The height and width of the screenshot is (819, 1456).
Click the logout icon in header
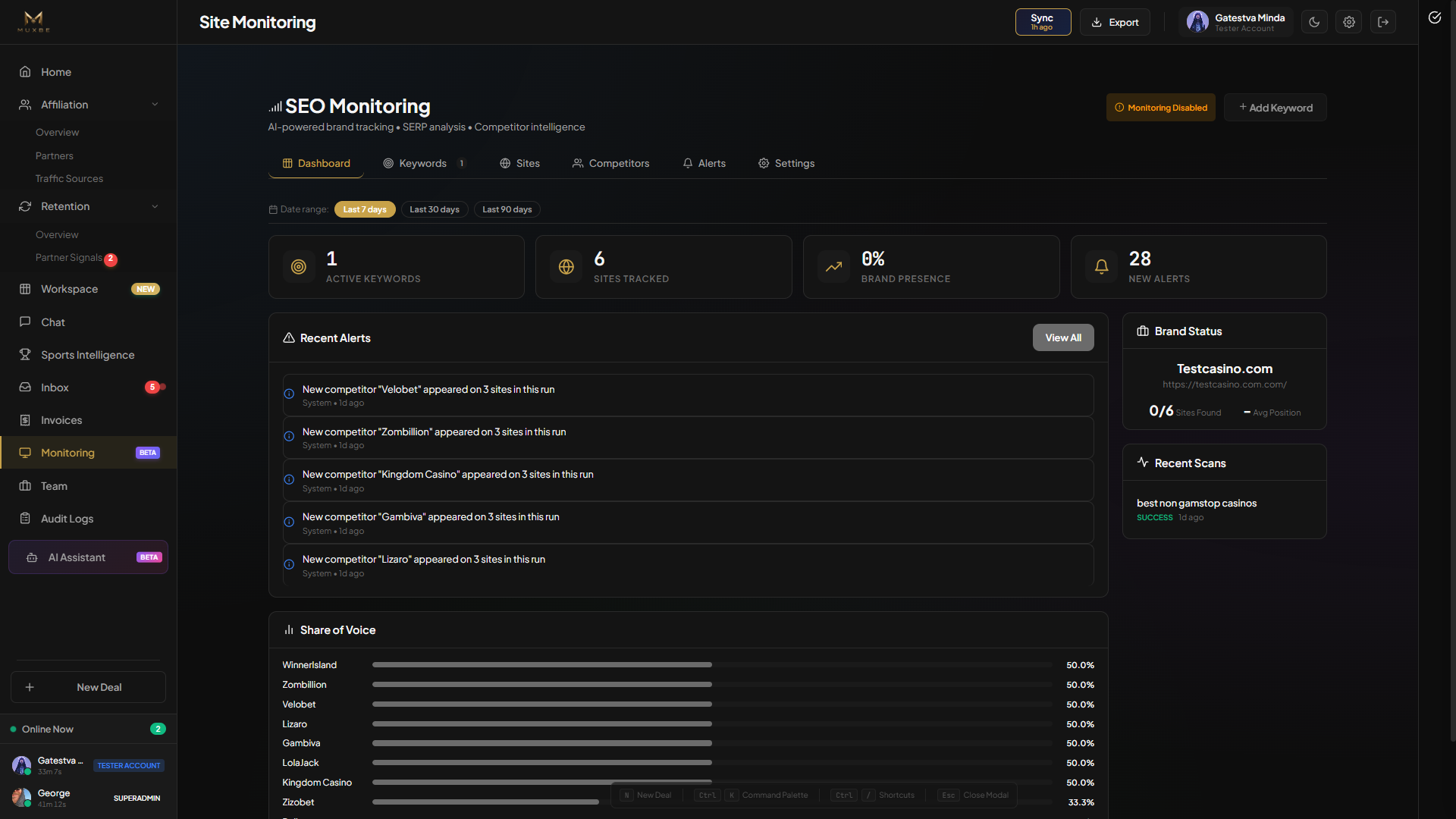(x=1383, y=22)
